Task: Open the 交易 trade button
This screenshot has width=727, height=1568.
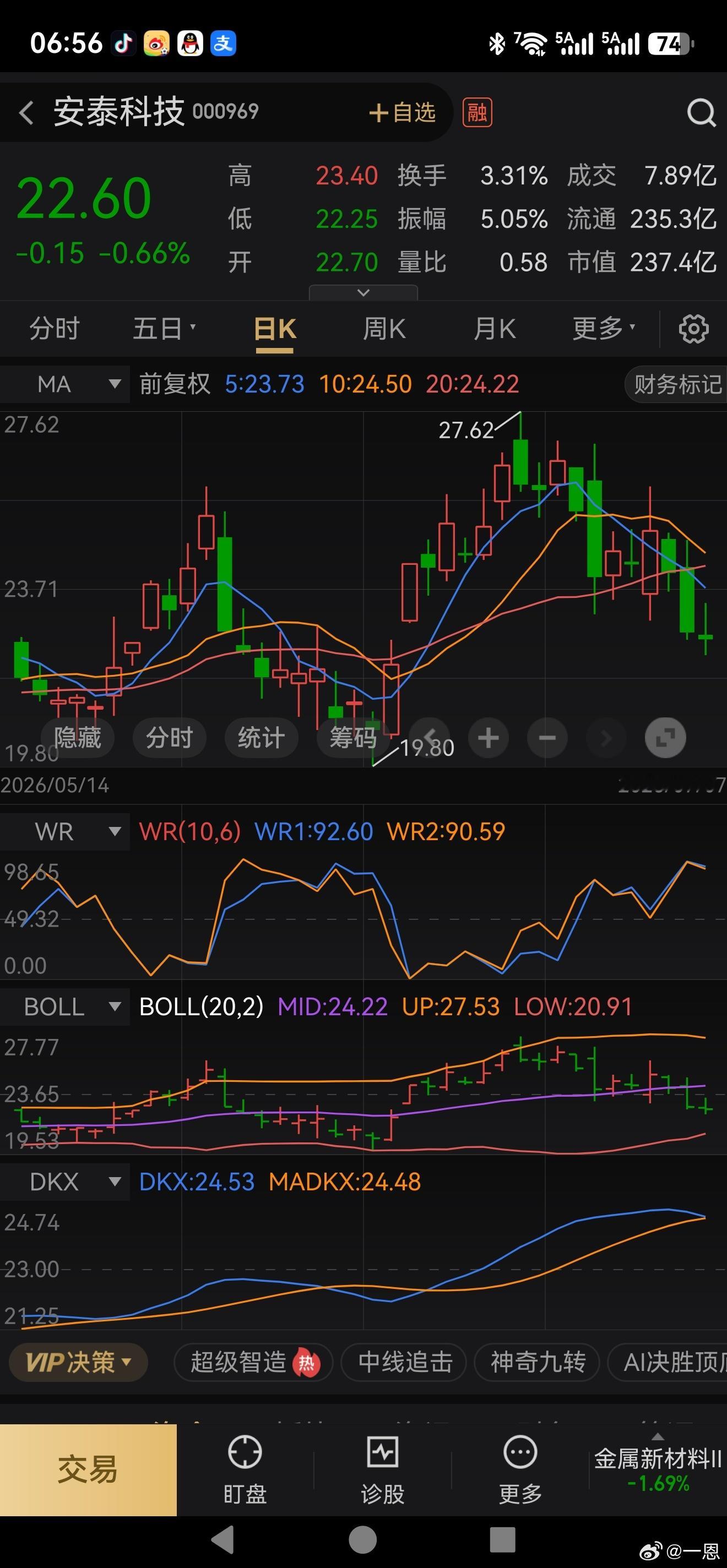Action: point(88,1470)
